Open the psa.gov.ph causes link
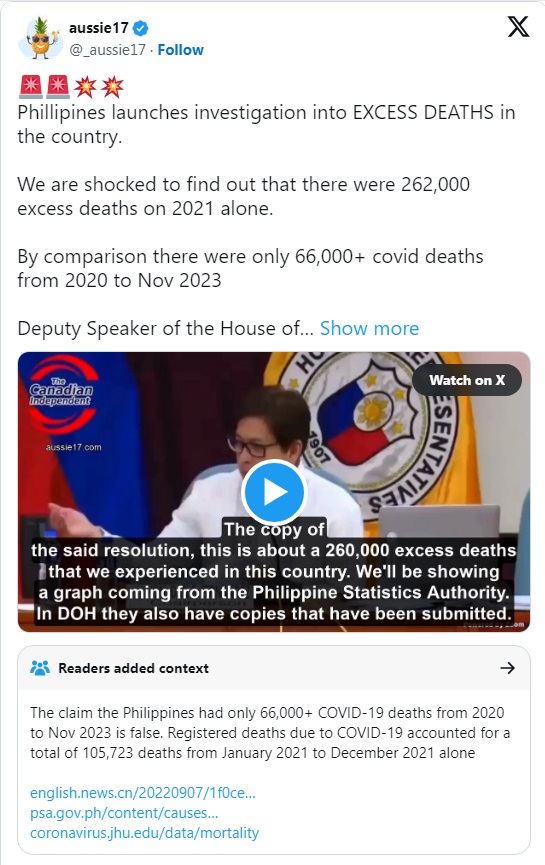 click(124, 813)
